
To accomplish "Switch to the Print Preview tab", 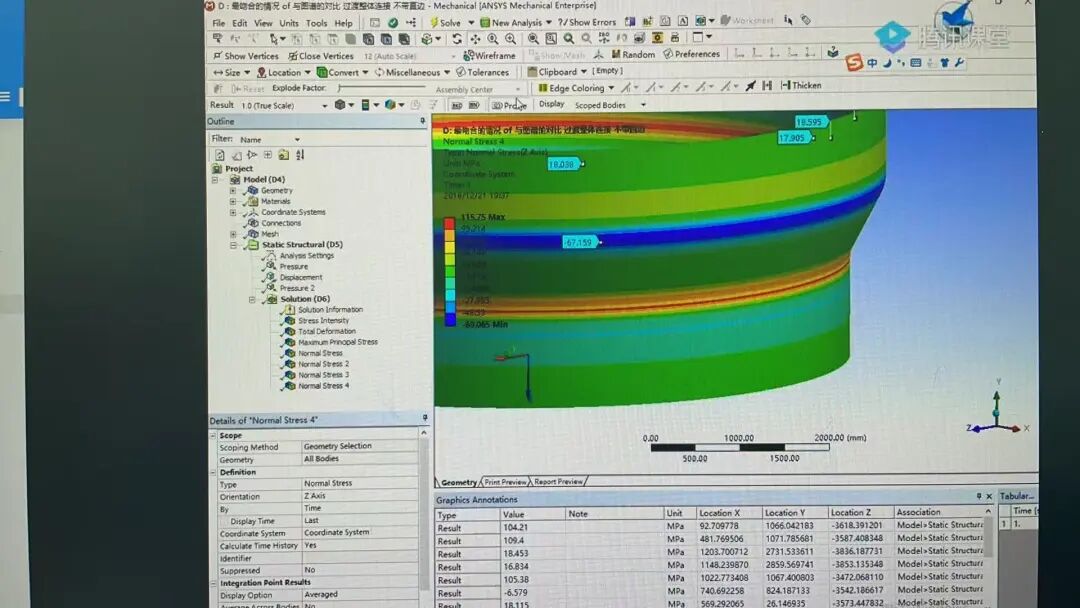I will 505,482.
